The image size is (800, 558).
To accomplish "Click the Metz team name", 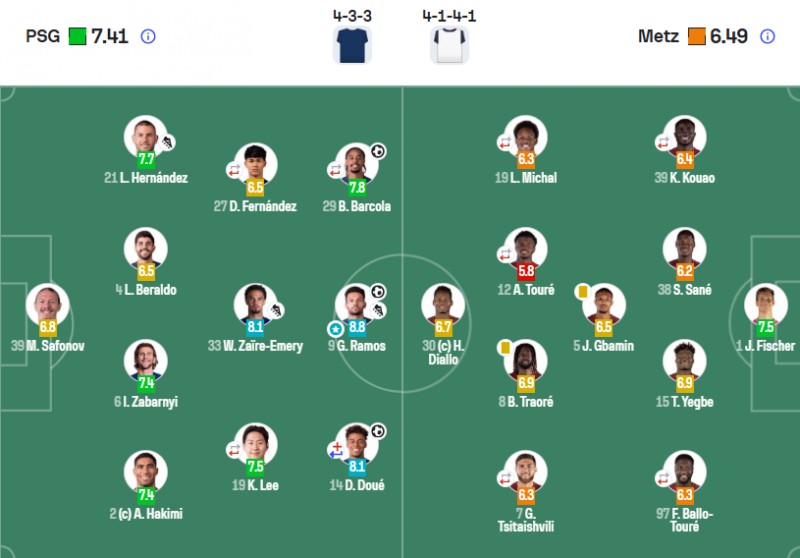I will (x=658, y=37).
